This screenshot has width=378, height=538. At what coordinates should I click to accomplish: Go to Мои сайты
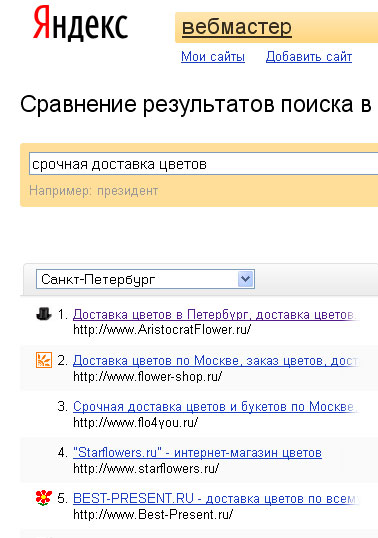pyautogui.click(x=213, y=57)
